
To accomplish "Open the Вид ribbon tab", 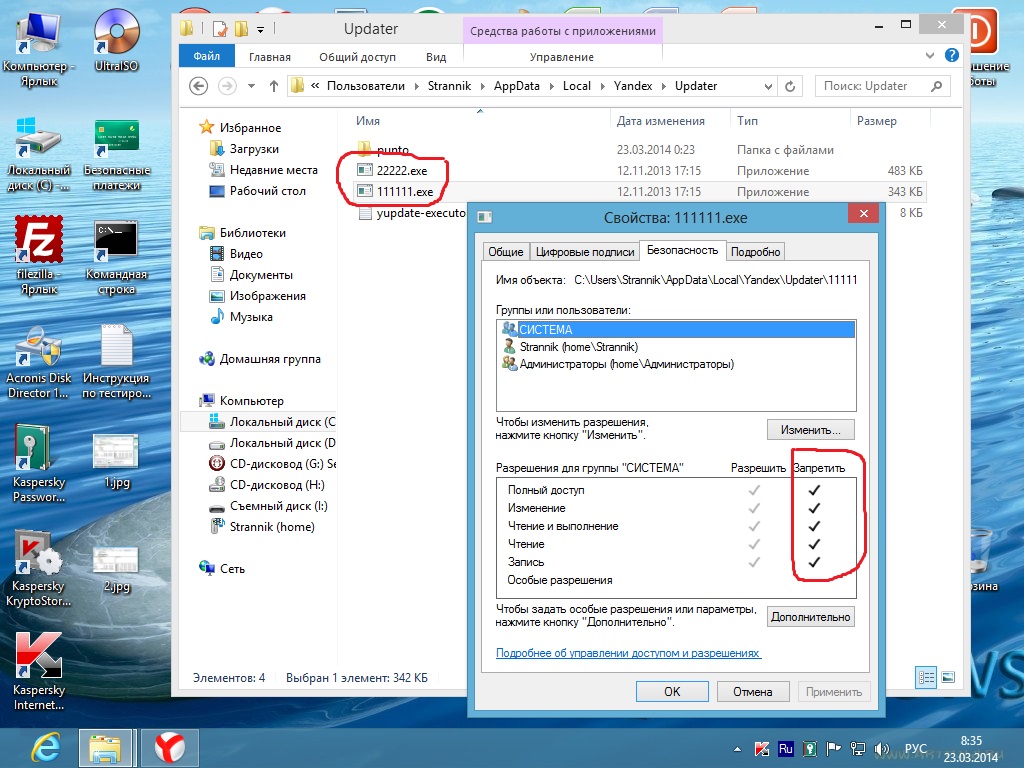I will point(436,57).
